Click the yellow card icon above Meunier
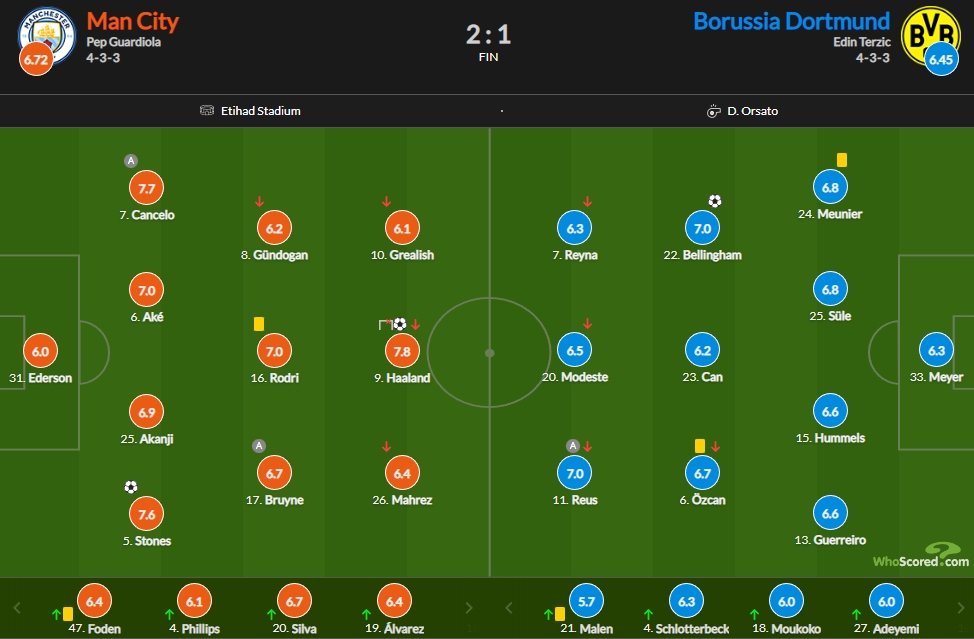Screen dimensions: 974x639 coord(842,160)
